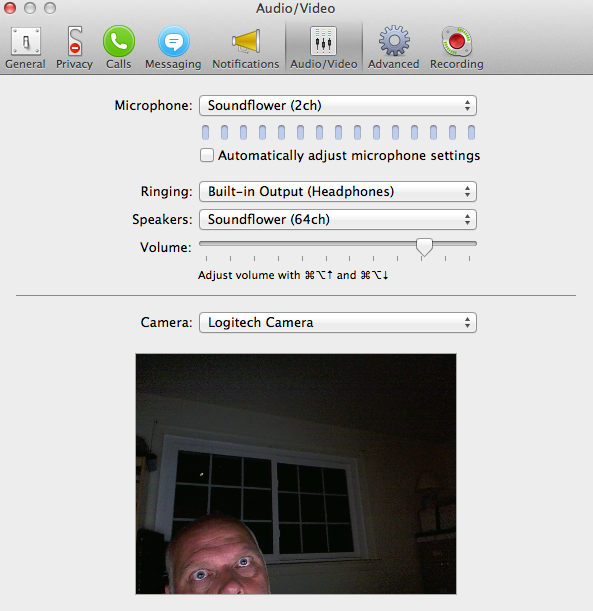Image resolution: width=593 pixels, height=611 pixels.
Task: Open the Notifications megaphone icon
Action: point(246,41)
